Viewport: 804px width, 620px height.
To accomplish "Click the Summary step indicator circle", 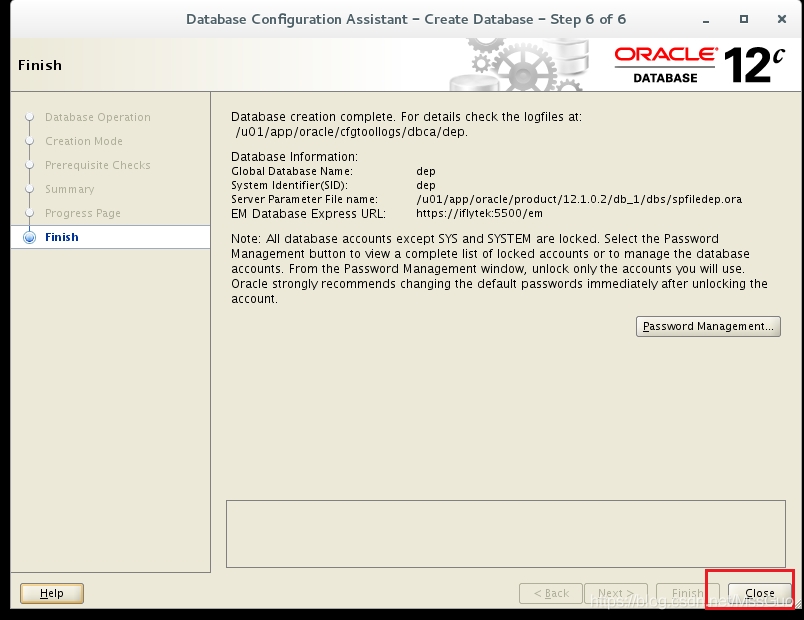I will (x=28, y=189).
